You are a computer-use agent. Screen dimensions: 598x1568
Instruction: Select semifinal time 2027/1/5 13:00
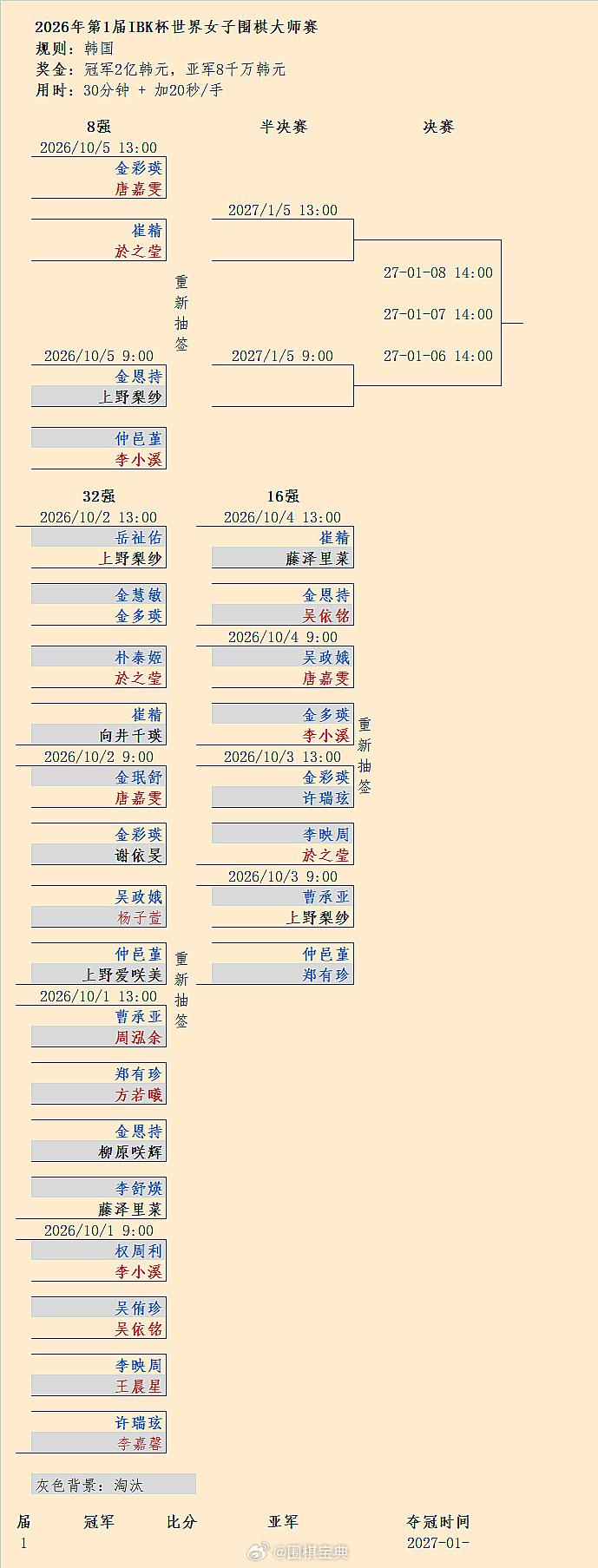point(283,210)
